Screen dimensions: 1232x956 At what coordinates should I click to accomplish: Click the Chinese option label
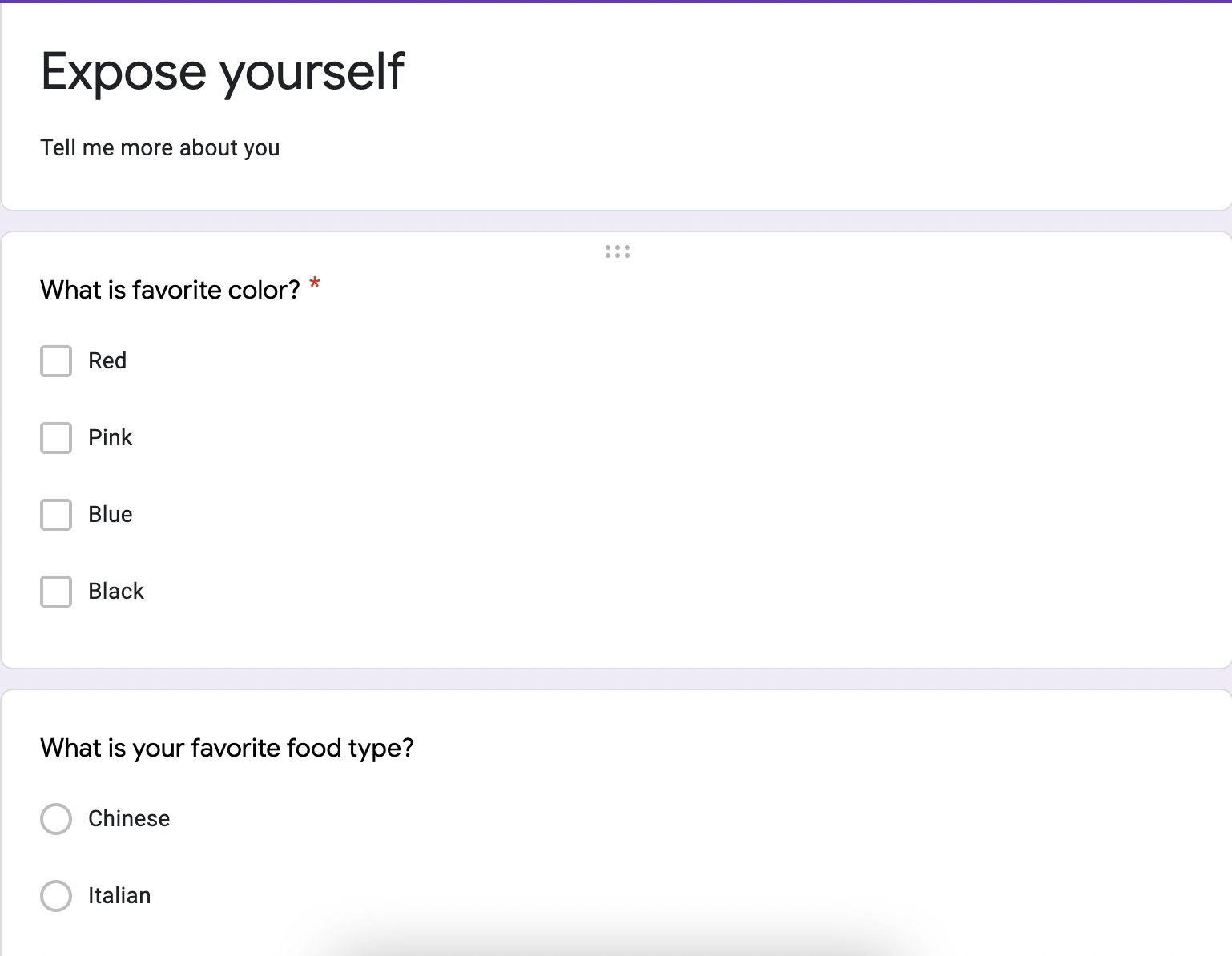128,818
